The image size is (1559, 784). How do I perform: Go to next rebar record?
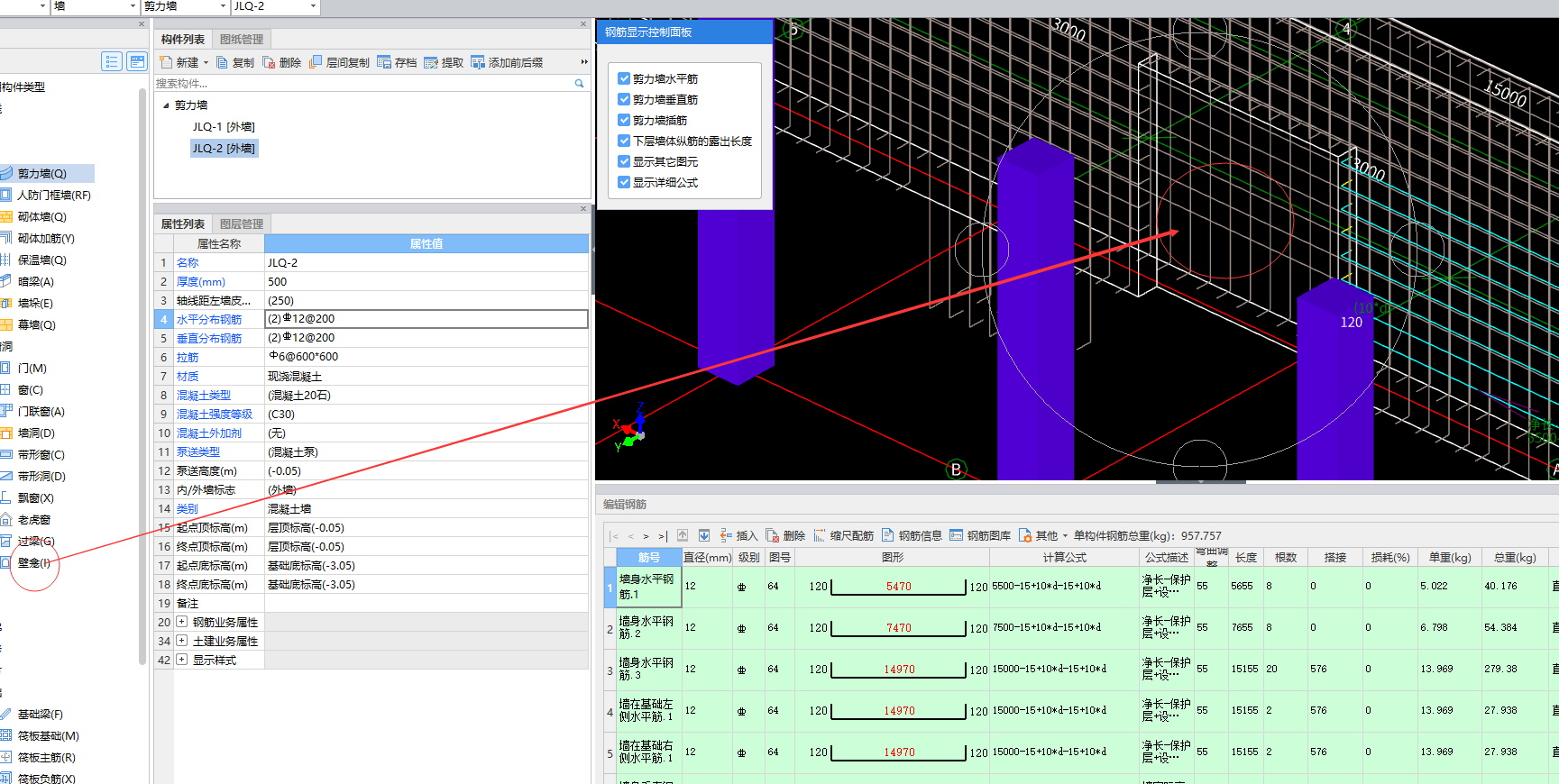pos(646,535)
